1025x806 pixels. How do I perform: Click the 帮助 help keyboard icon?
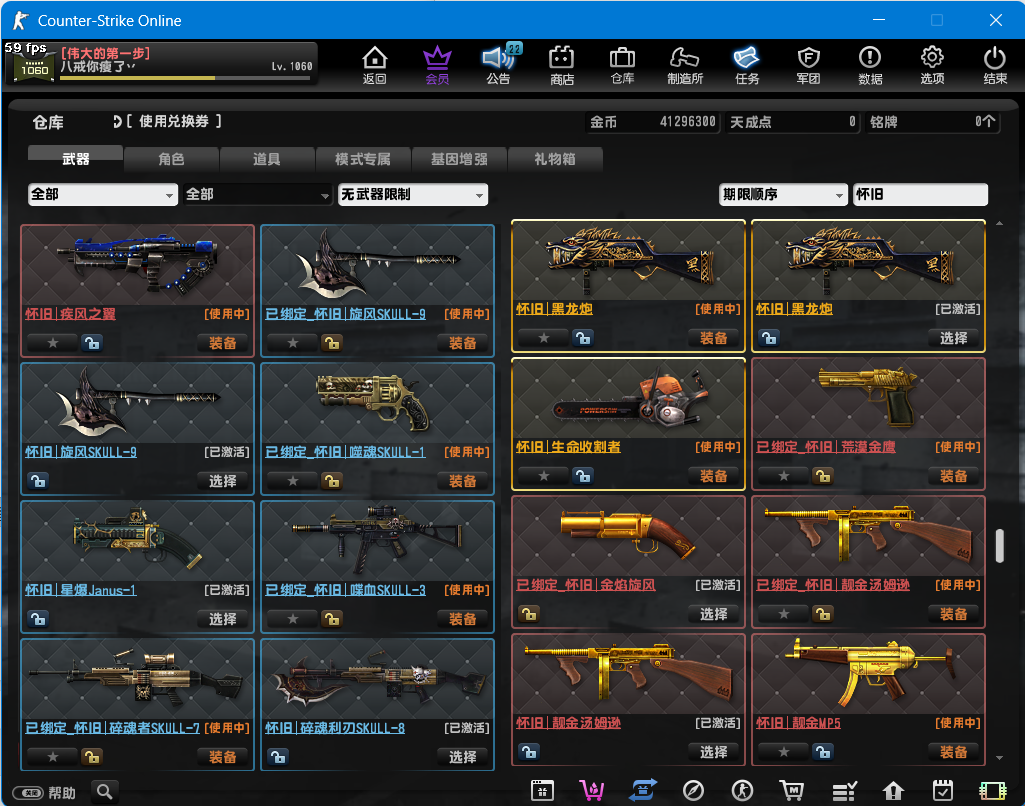tap(29, 793)
